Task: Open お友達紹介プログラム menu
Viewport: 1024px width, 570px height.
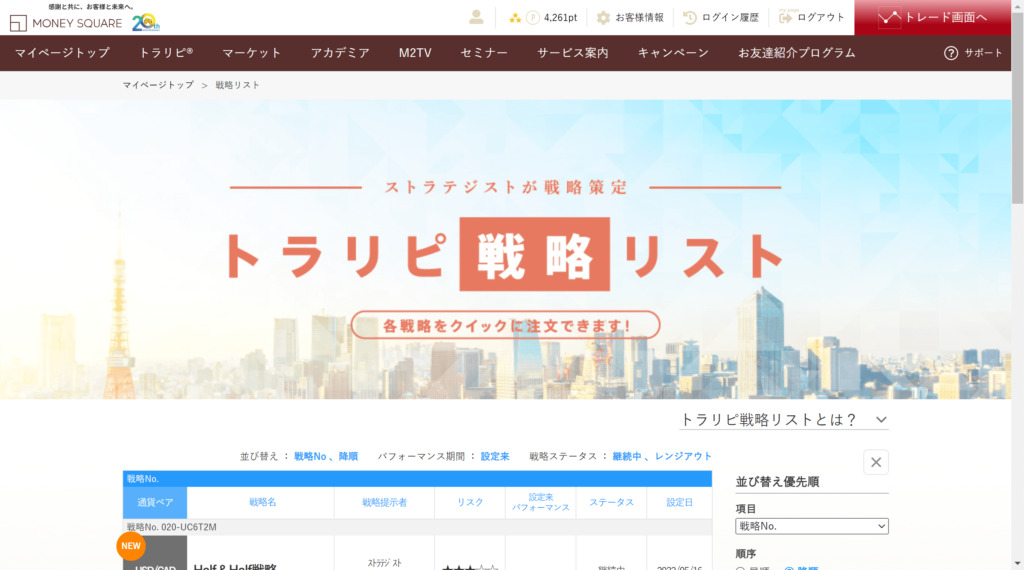Action: coord(797,53)
